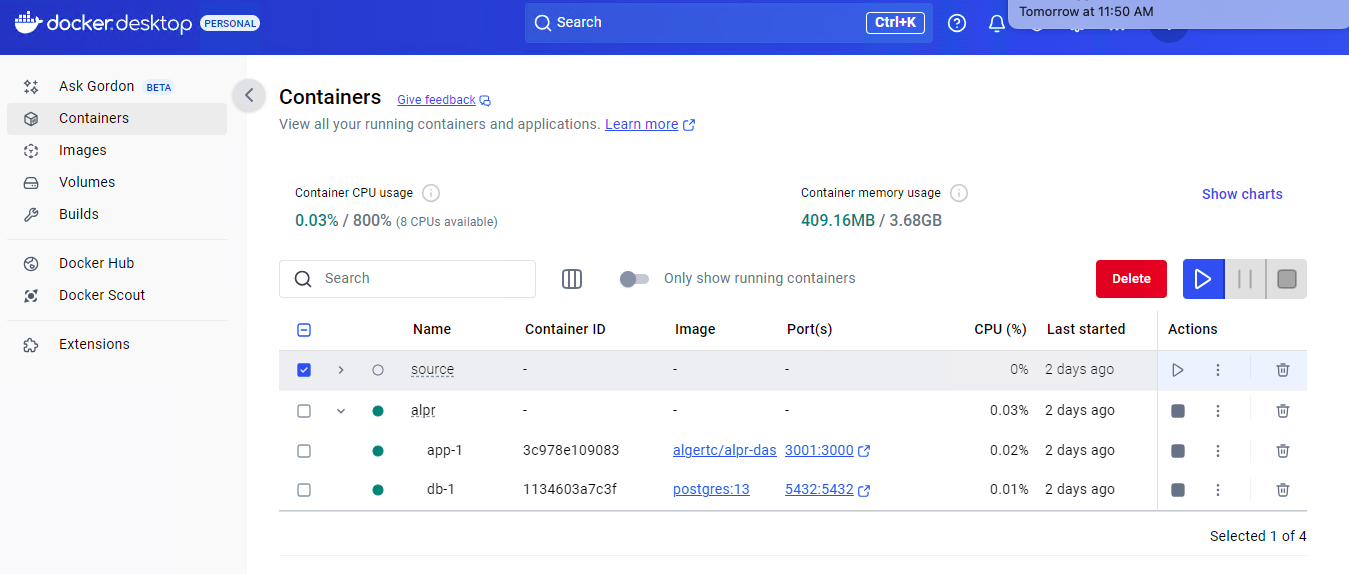Open Images in the sidebar
1349x574 pixels.
82,150
